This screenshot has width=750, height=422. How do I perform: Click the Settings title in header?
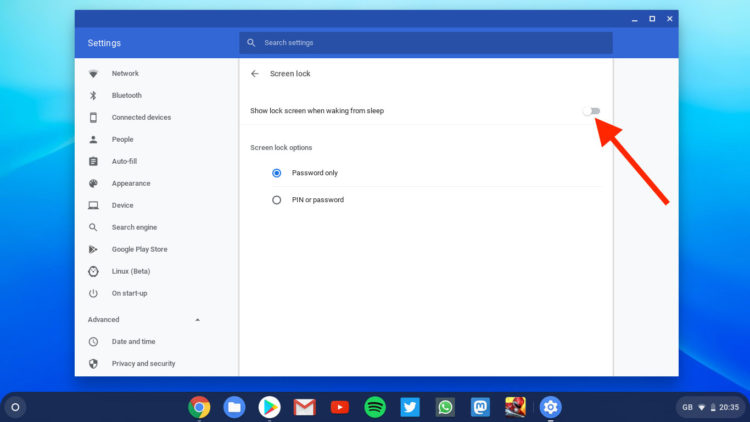pyautogui.click(x=104, y=43)
